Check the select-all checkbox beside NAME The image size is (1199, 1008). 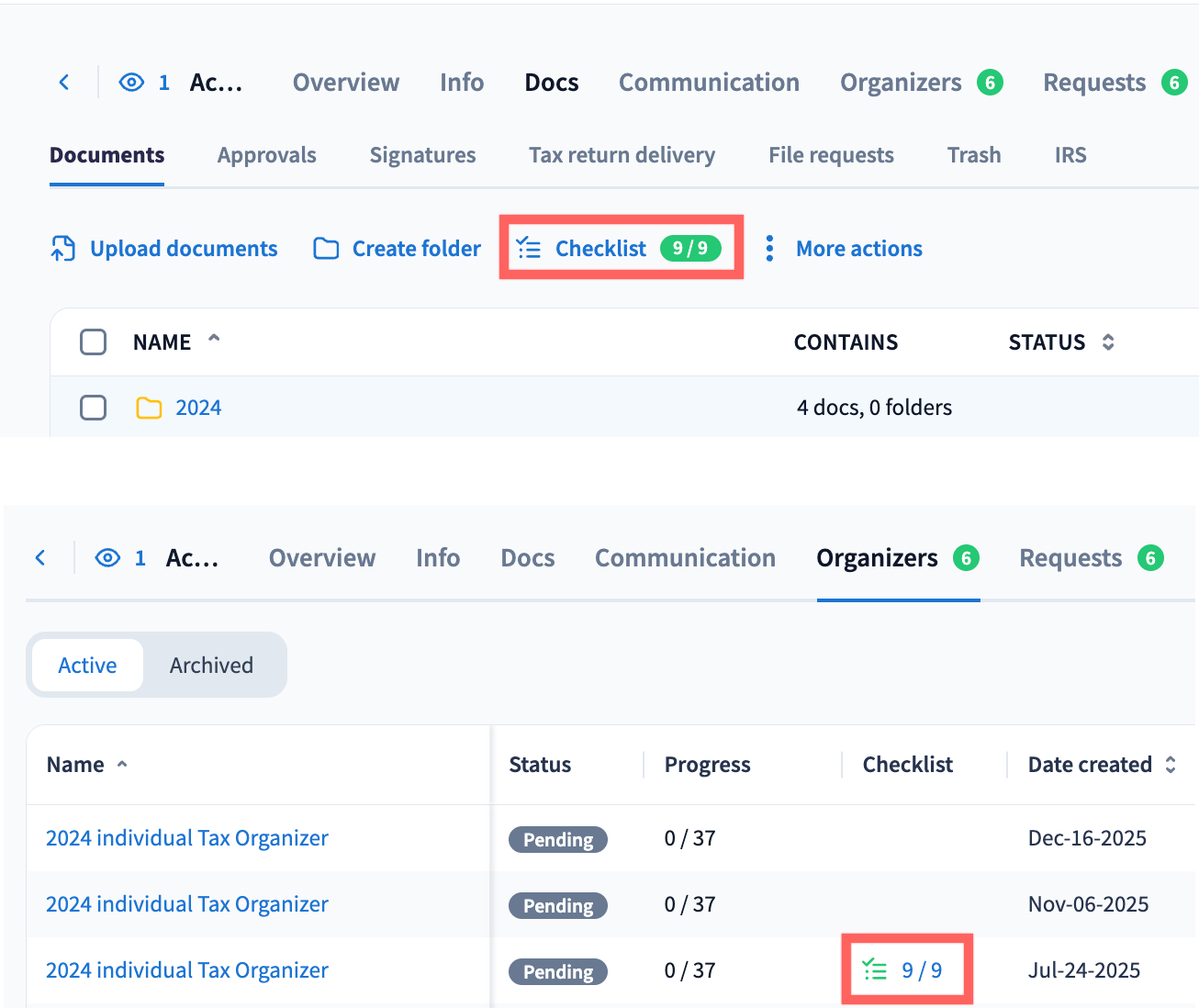pos(94,342)
